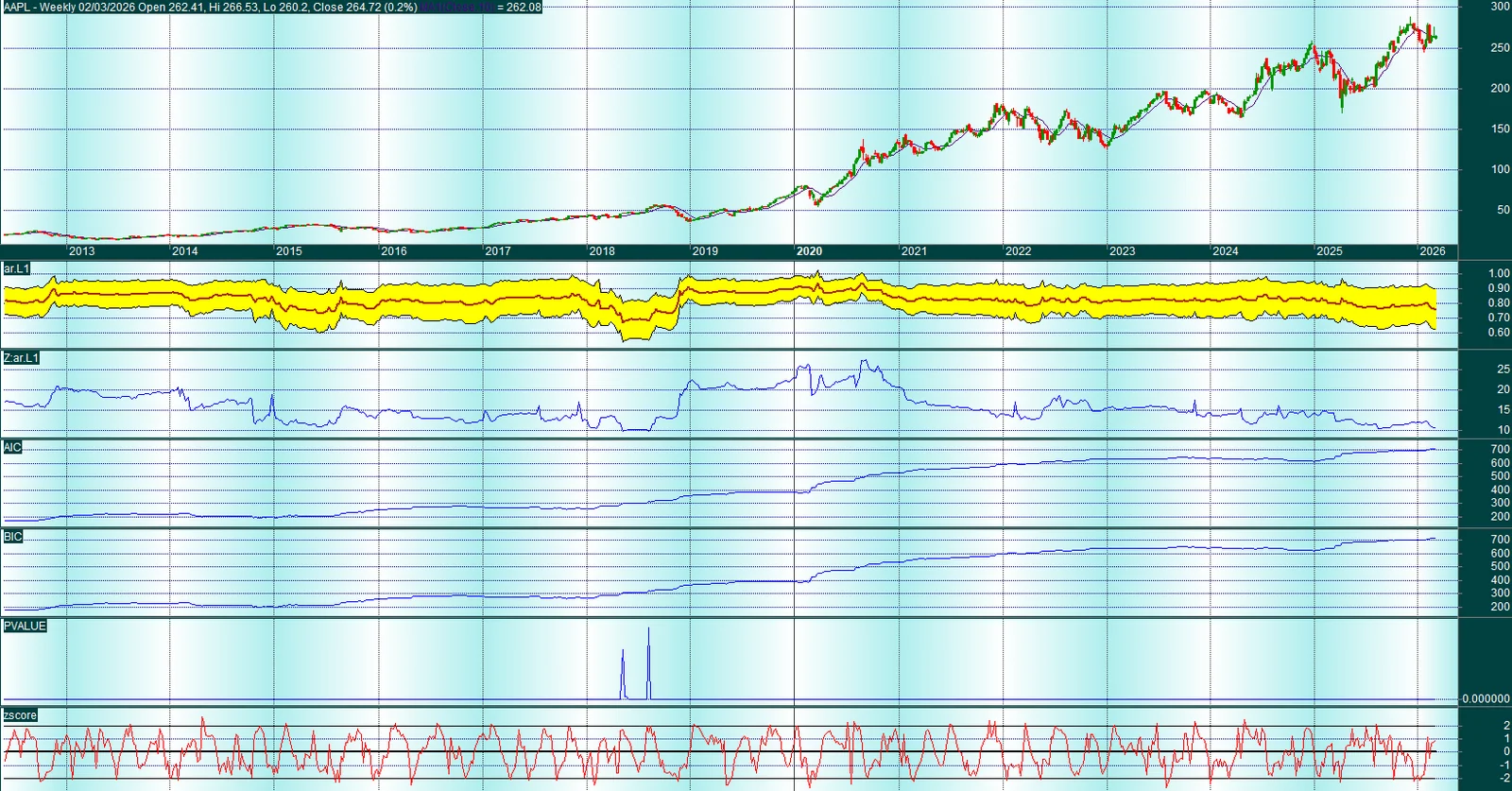1512x791 pixels.
Task: Click the 300 price level on price axis
Action: [1500, 7]
